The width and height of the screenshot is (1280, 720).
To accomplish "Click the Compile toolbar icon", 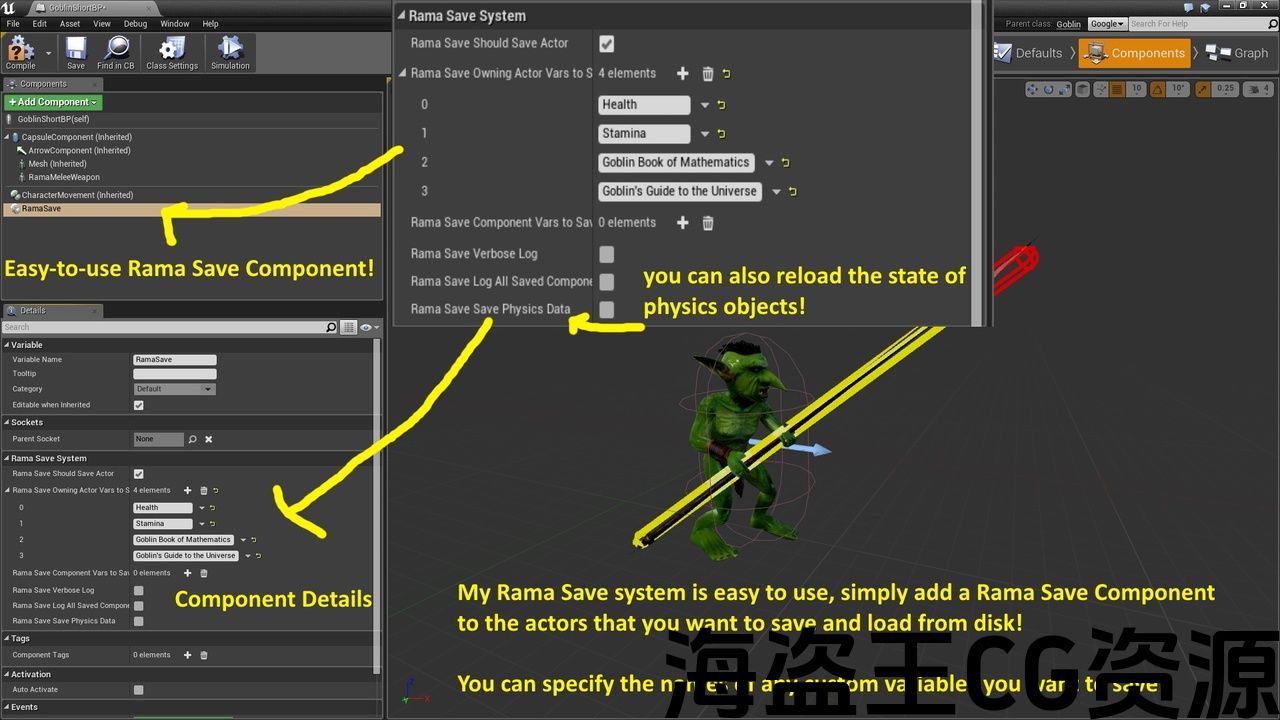I will pyautogui.click(x=20, y=51).
